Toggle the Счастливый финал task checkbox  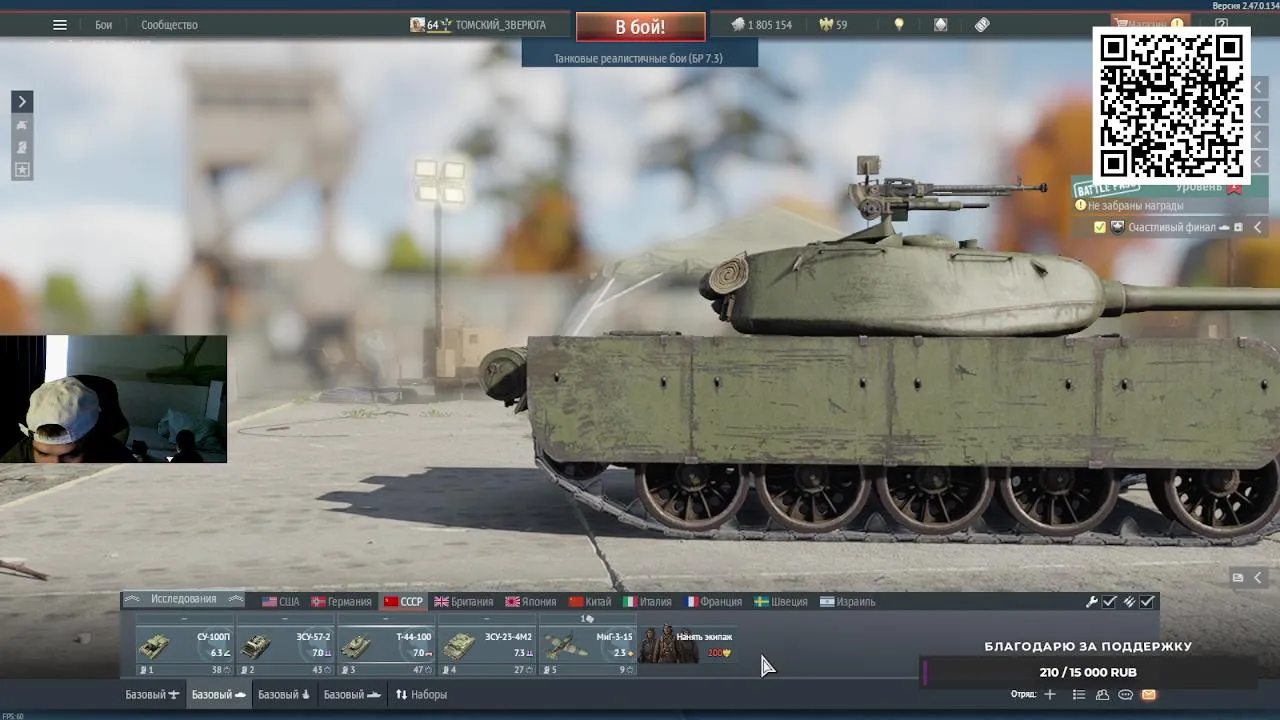click(1100, 227)
